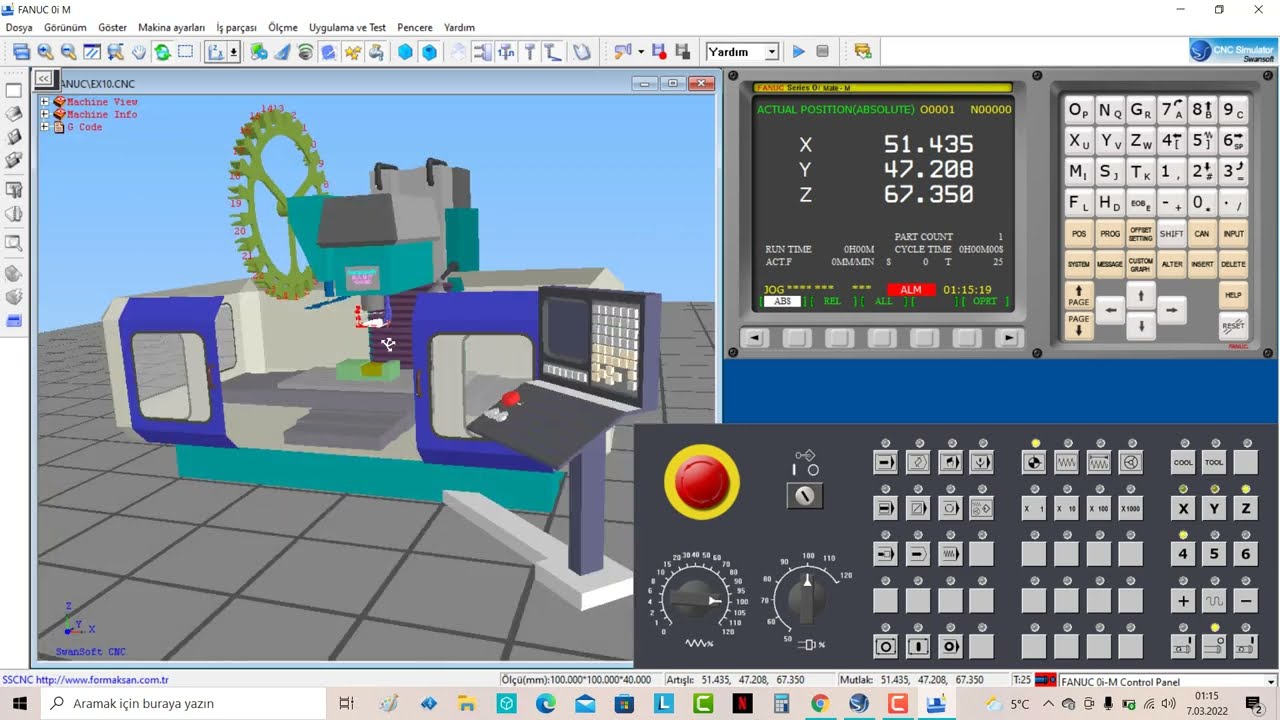Viewport: 1280px width, 720px height.
Task: Click the zoom out magnifier toolbar icon
Action: coord(68,51)
